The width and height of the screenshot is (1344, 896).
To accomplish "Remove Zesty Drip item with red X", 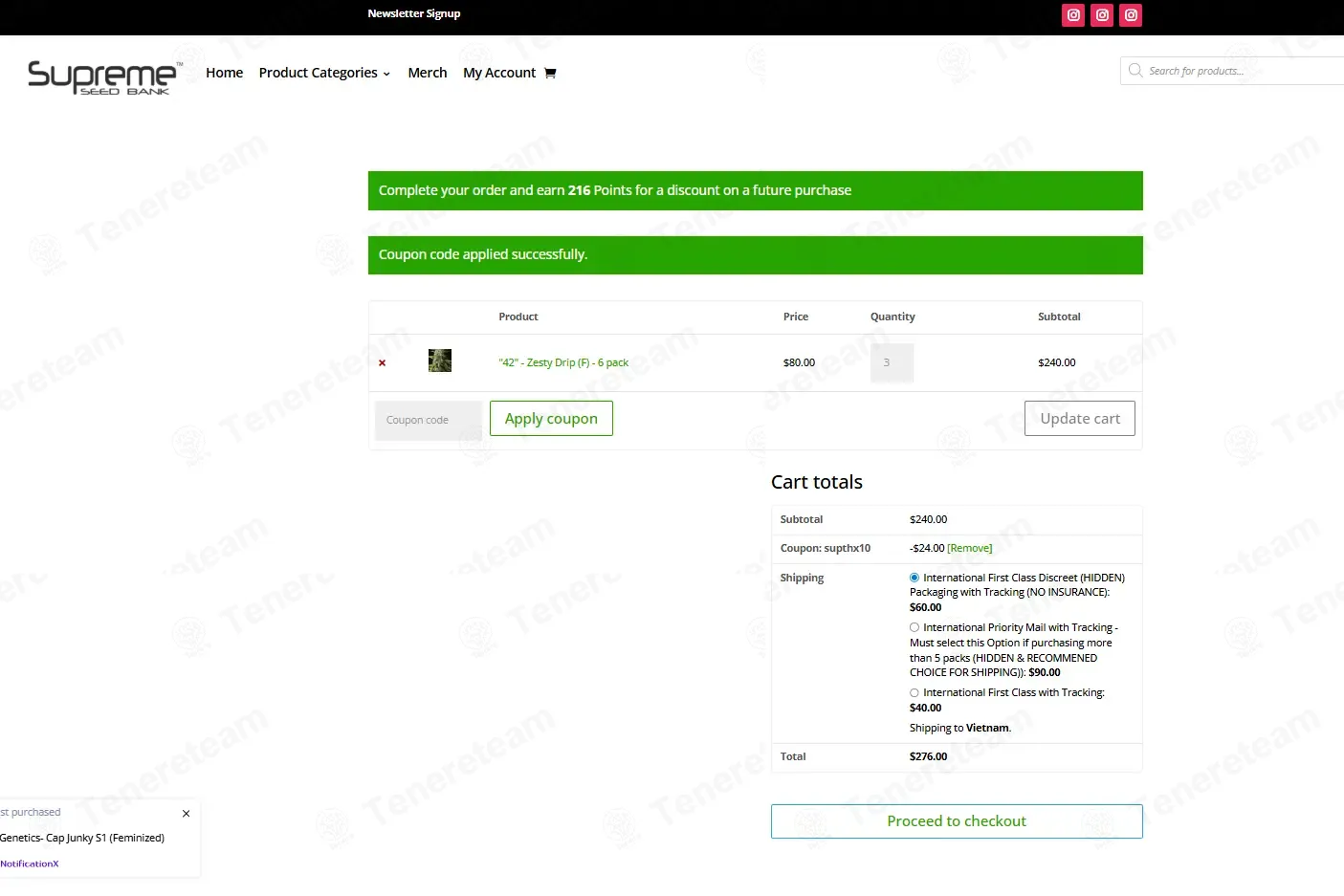I will point(383,363).
